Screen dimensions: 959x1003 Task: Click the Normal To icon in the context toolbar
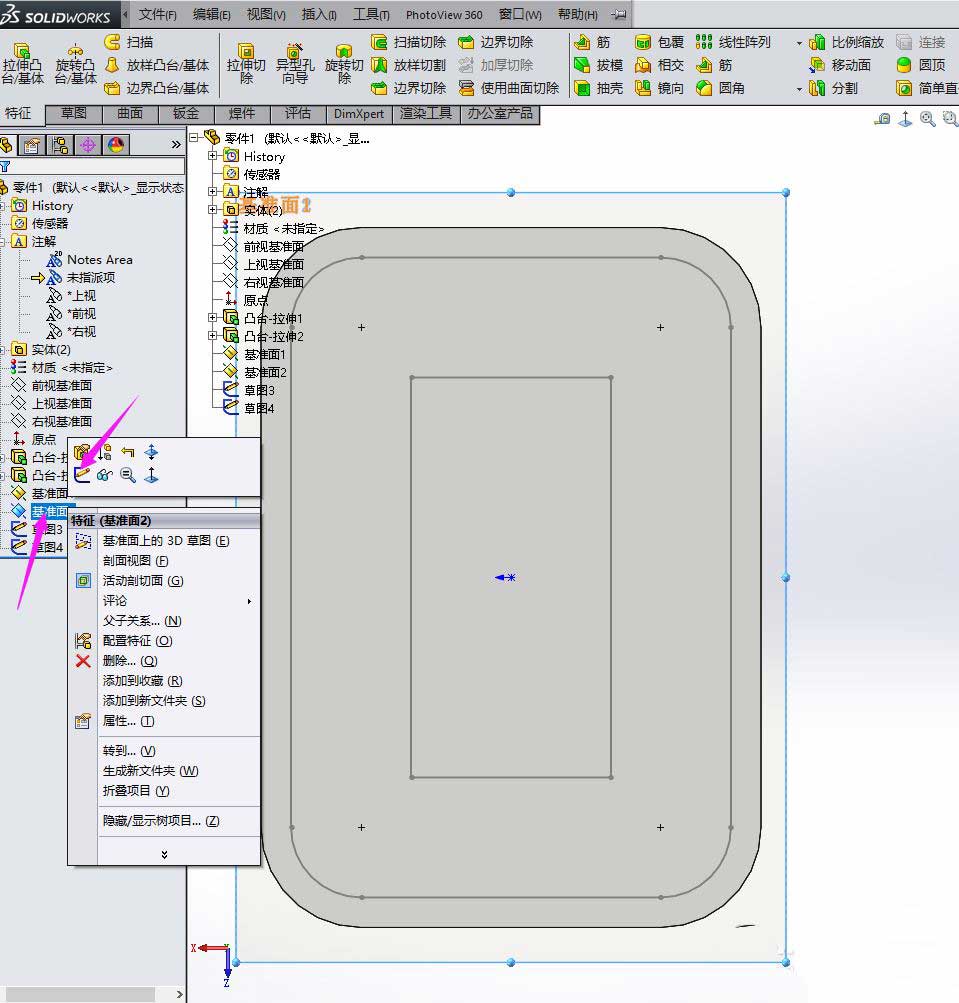click(152, 475)
